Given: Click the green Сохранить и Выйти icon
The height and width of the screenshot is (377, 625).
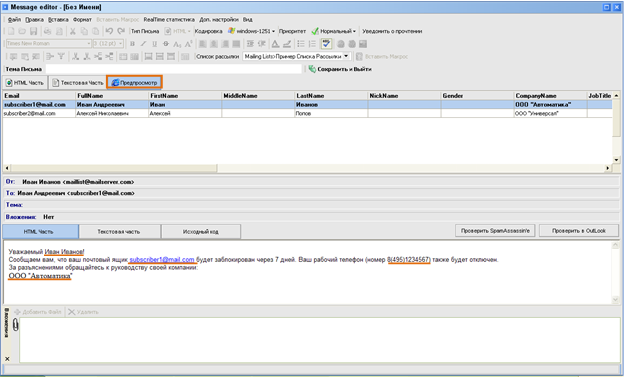Looking at the screenshot, I should pos(312,69).
